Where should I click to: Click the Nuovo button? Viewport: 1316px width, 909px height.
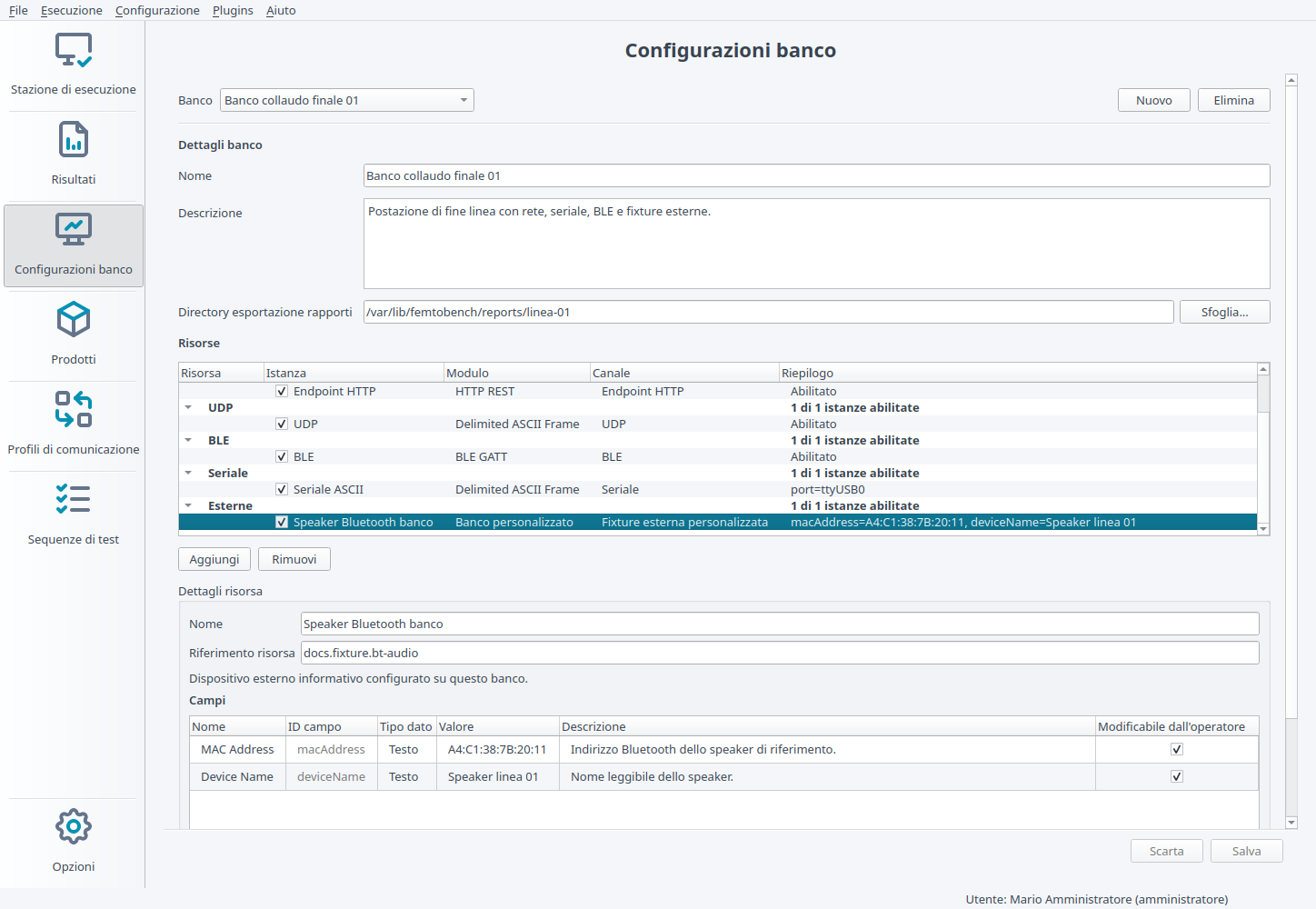tap(1154, 100)
